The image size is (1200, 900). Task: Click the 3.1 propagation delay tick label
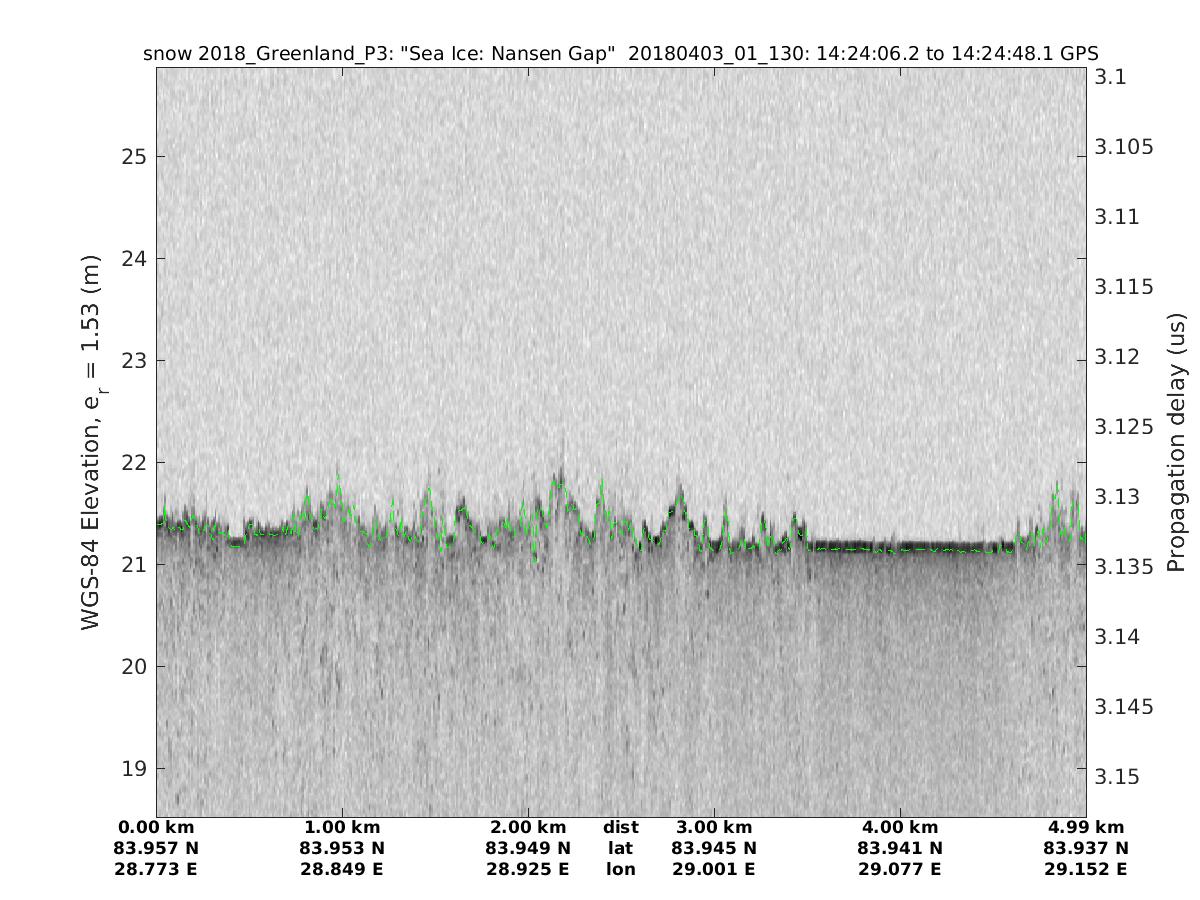[x=1111, y=77]
